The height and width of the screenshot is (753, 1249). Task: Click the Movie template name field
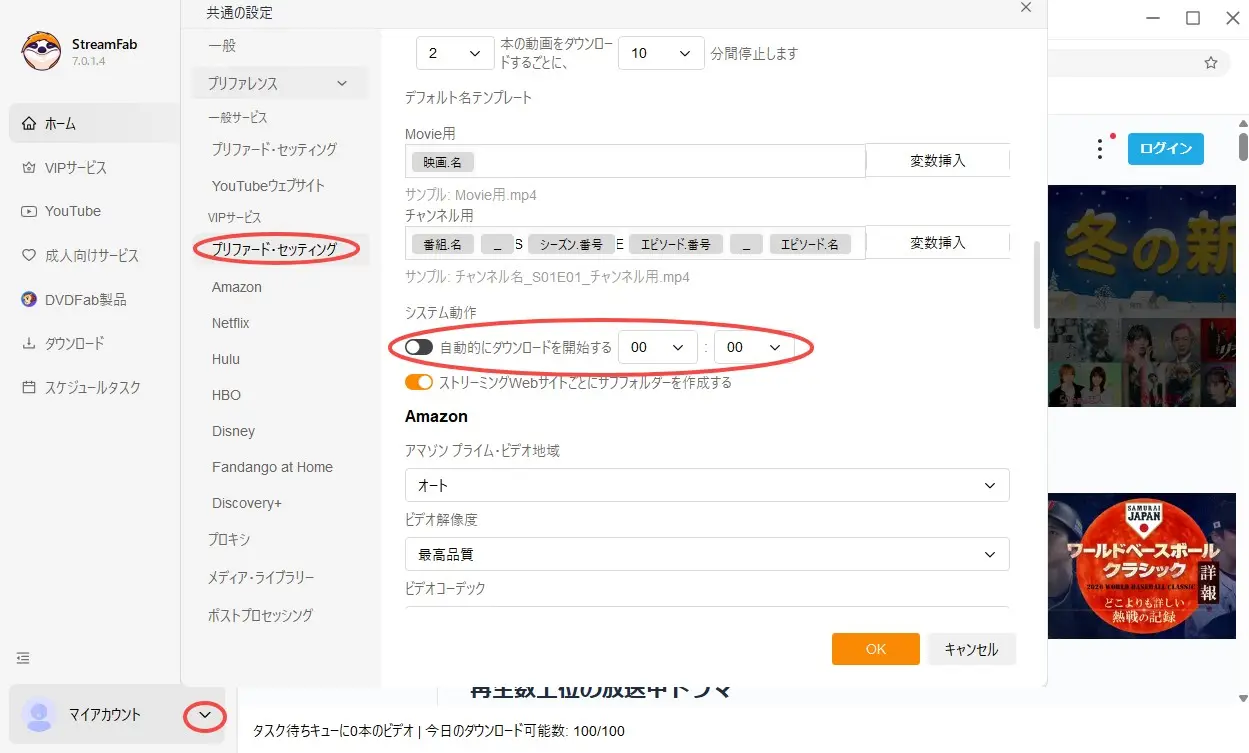point(635,161)
